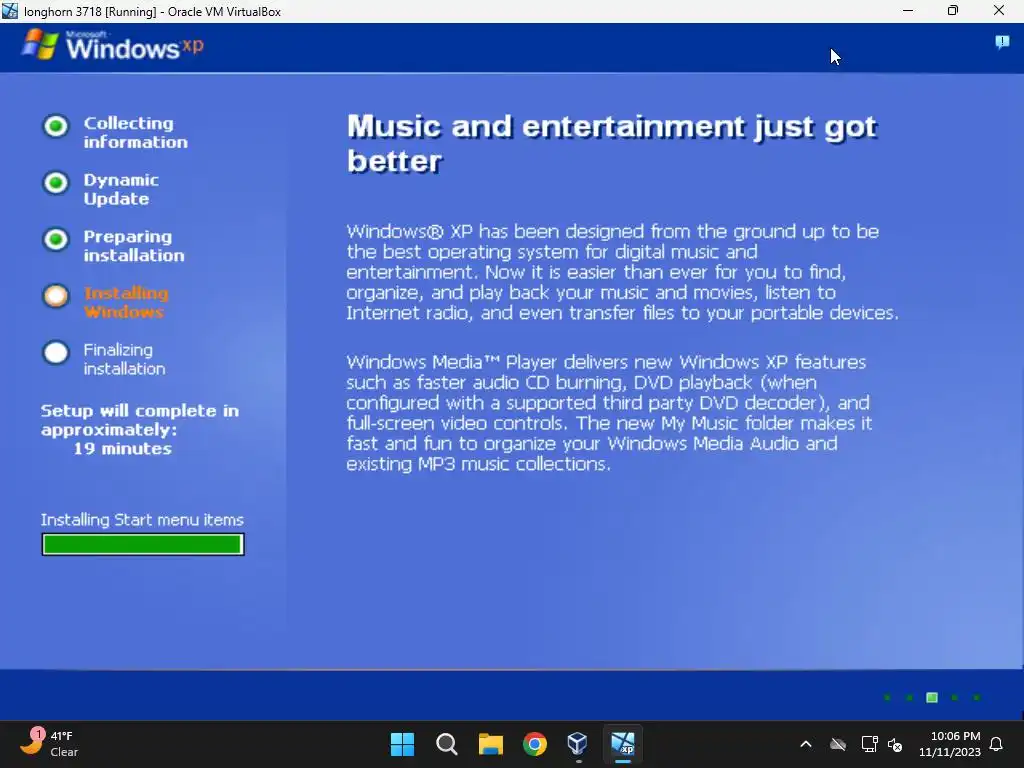This screenshot has height=768, width=1024.
Task: Click the 'Dynamic Update' step text
Action: [121, 189]
